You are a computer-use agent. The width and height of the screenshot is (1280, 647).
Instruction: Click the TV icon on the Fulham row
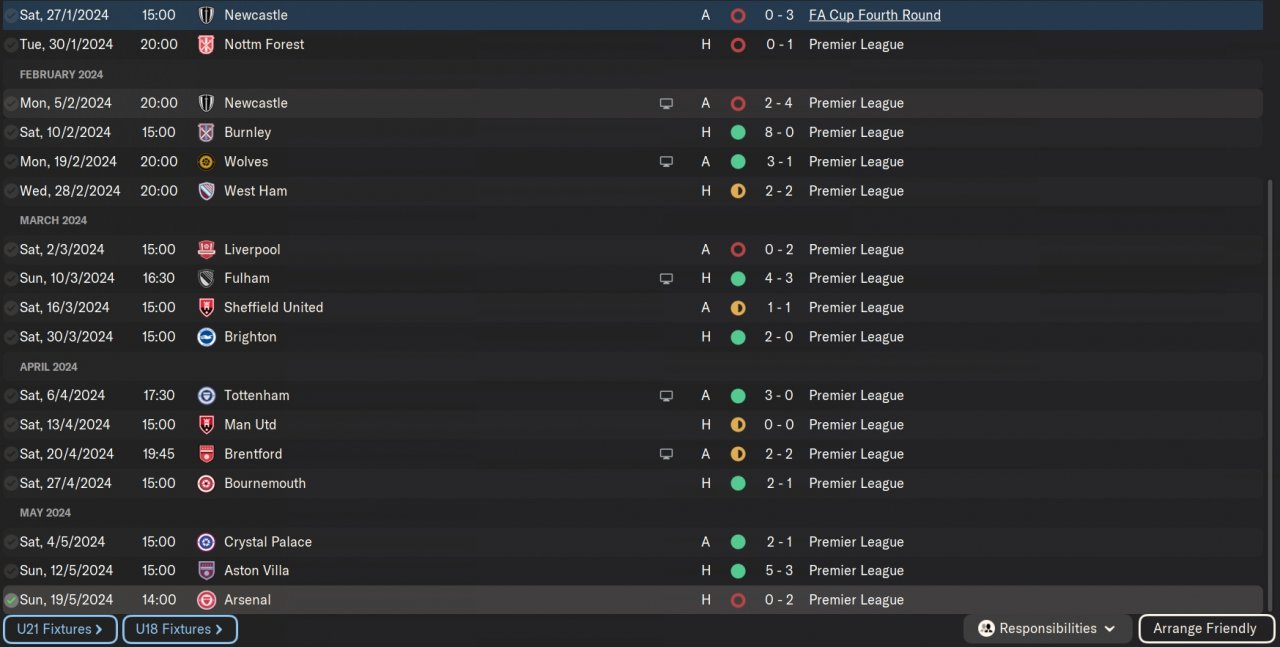point(666,279)
